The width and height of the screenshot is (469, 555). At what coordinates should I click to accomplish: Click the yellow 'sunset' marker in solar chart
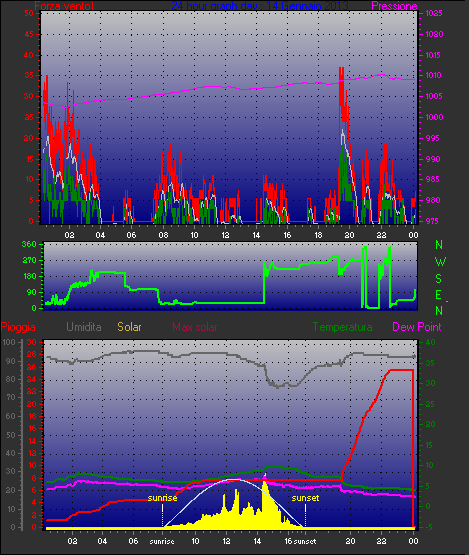[x=305, y=498]
